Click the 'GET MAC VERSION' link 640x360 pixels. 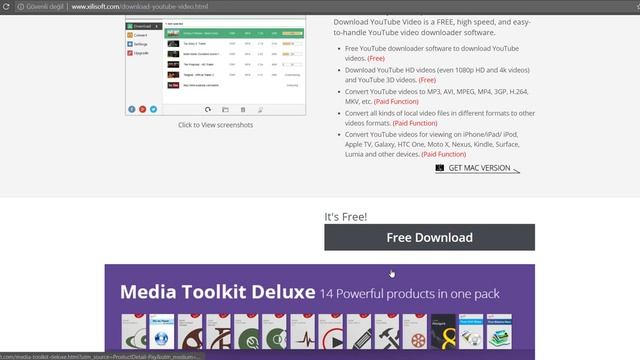479,168
